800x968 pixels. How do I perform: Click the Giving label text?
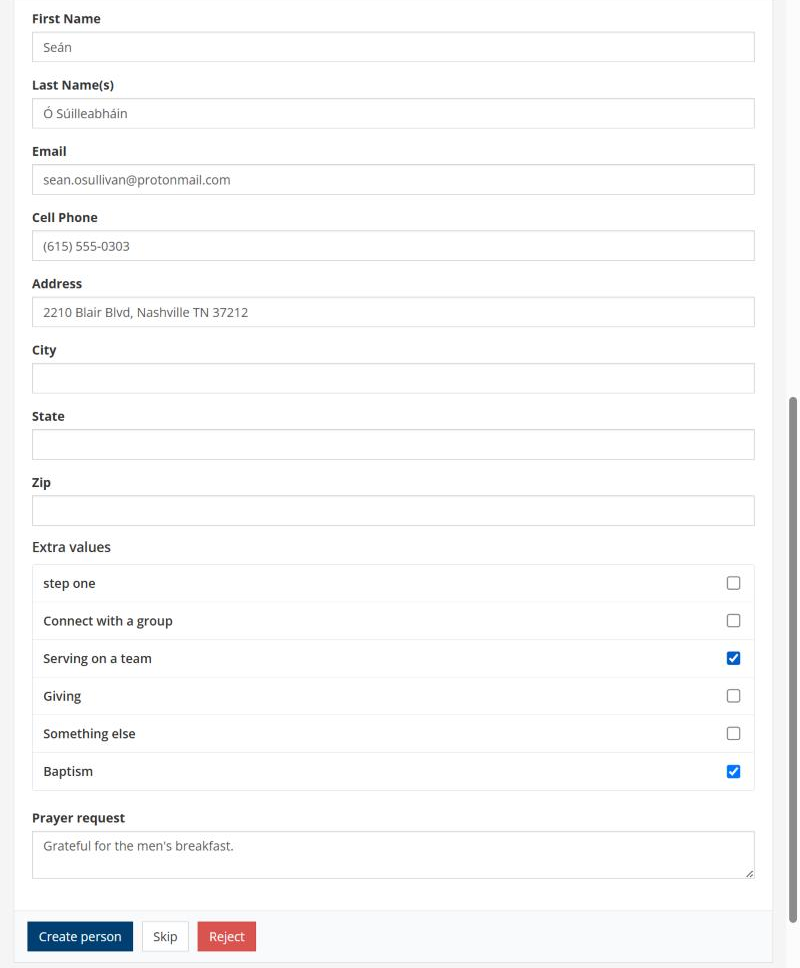point(62,696)
